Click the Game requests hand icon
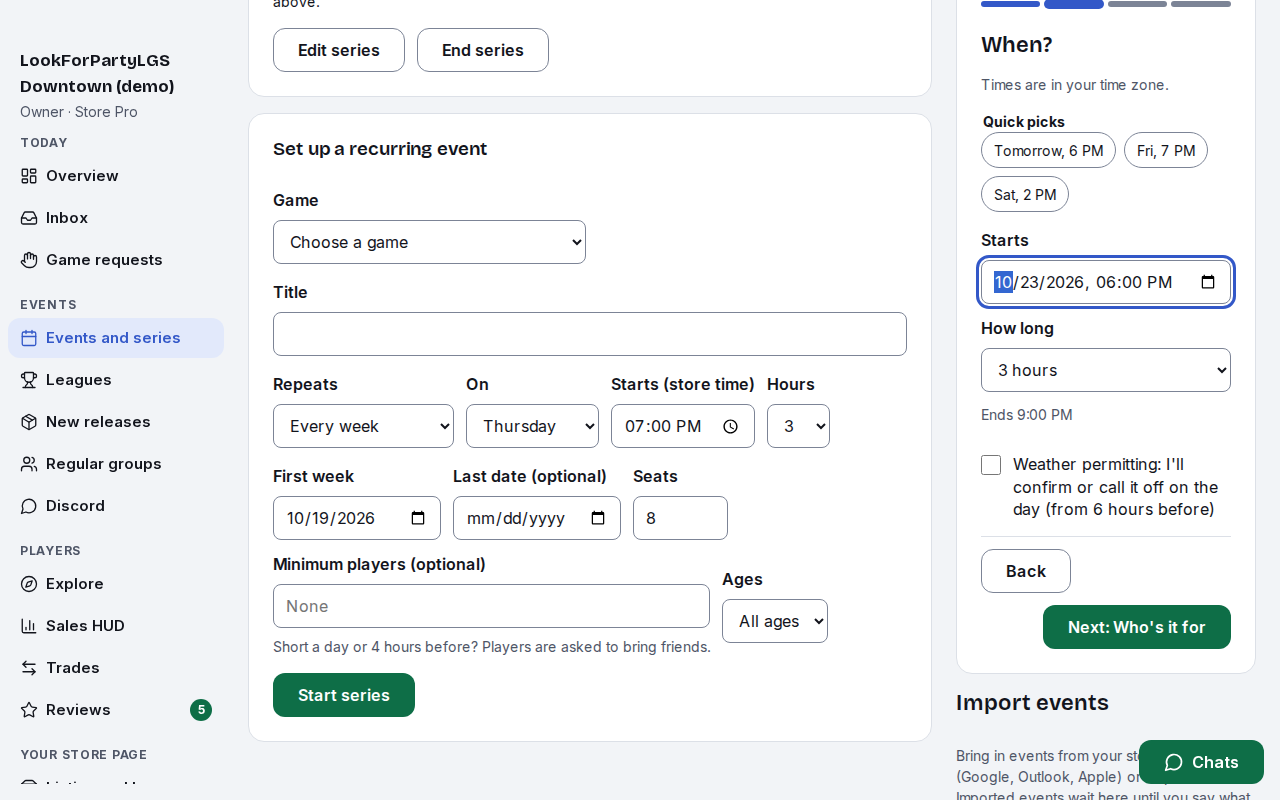Viewport: 1280px width, 800px height. 29,260
